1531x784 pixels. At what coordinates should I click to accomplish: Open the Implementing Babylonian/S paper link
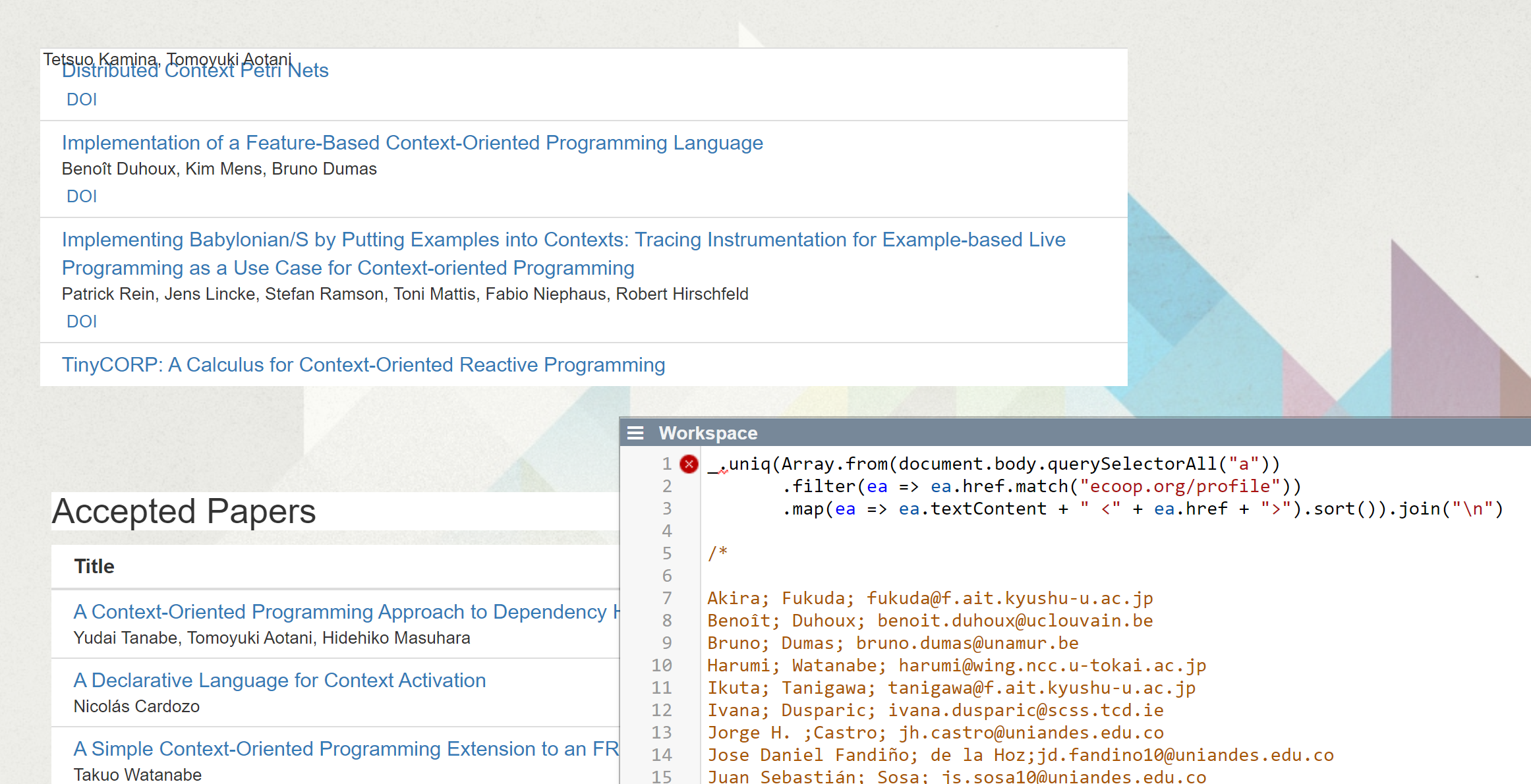563,240
